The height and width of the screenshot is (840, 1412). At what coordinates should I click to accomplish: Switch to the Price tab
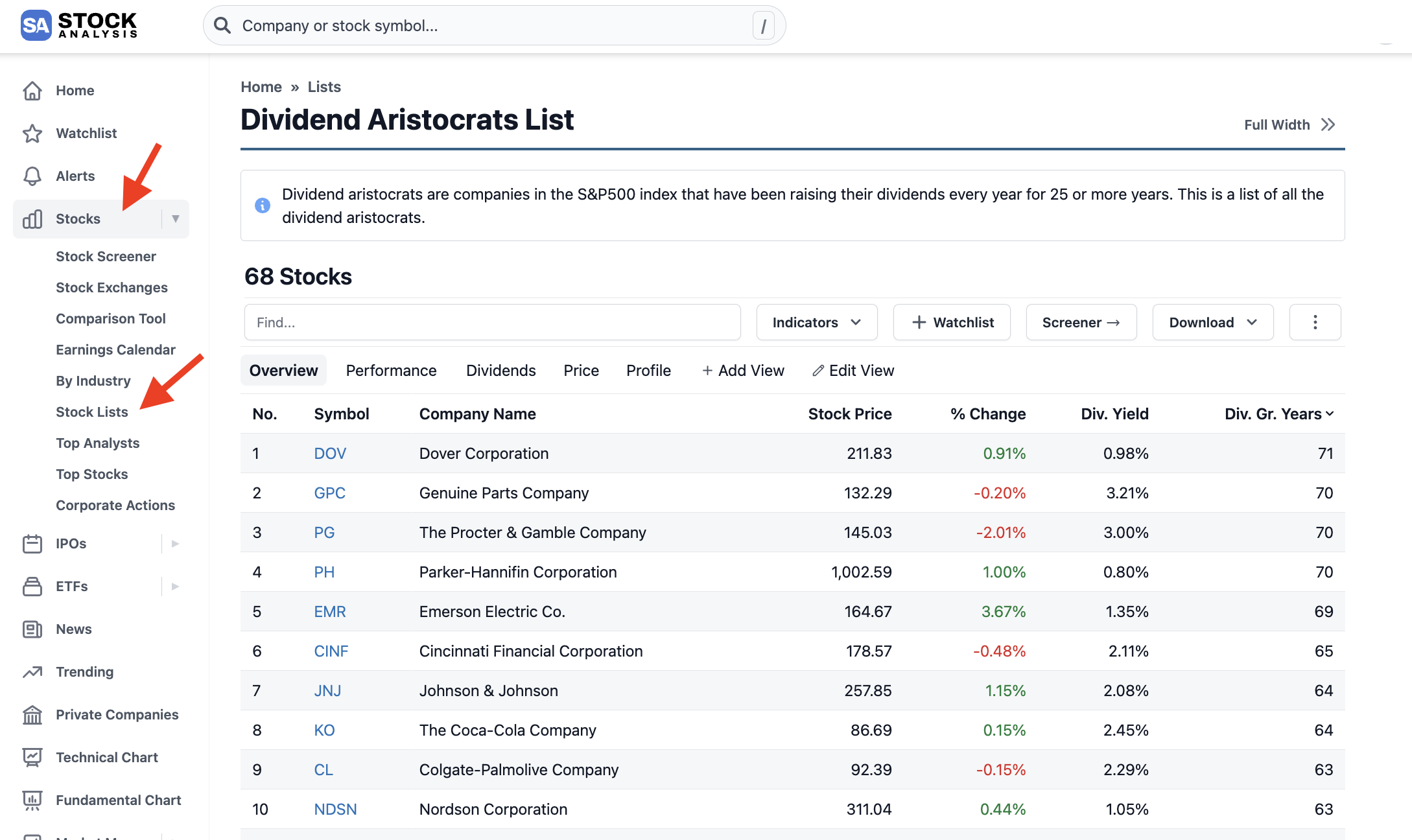click(581, 371)
